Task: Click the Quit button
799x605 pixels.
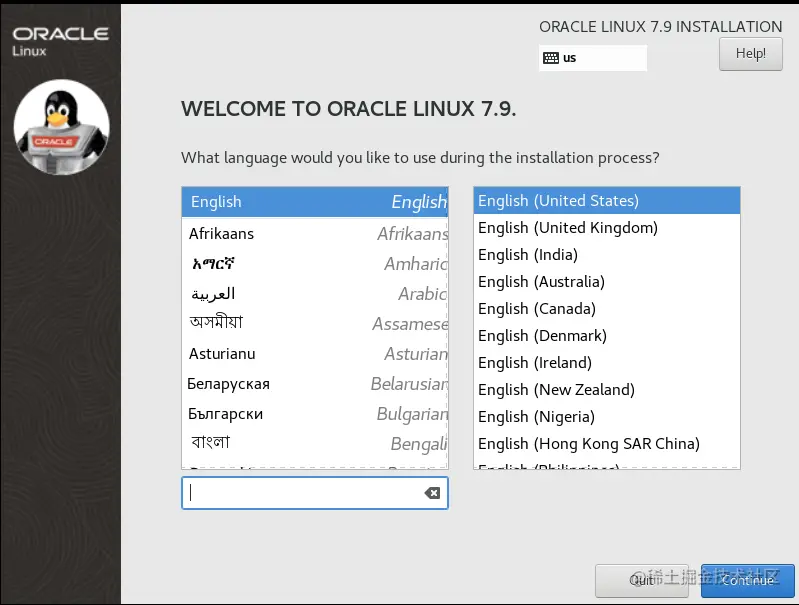Action: click(642, 580)
